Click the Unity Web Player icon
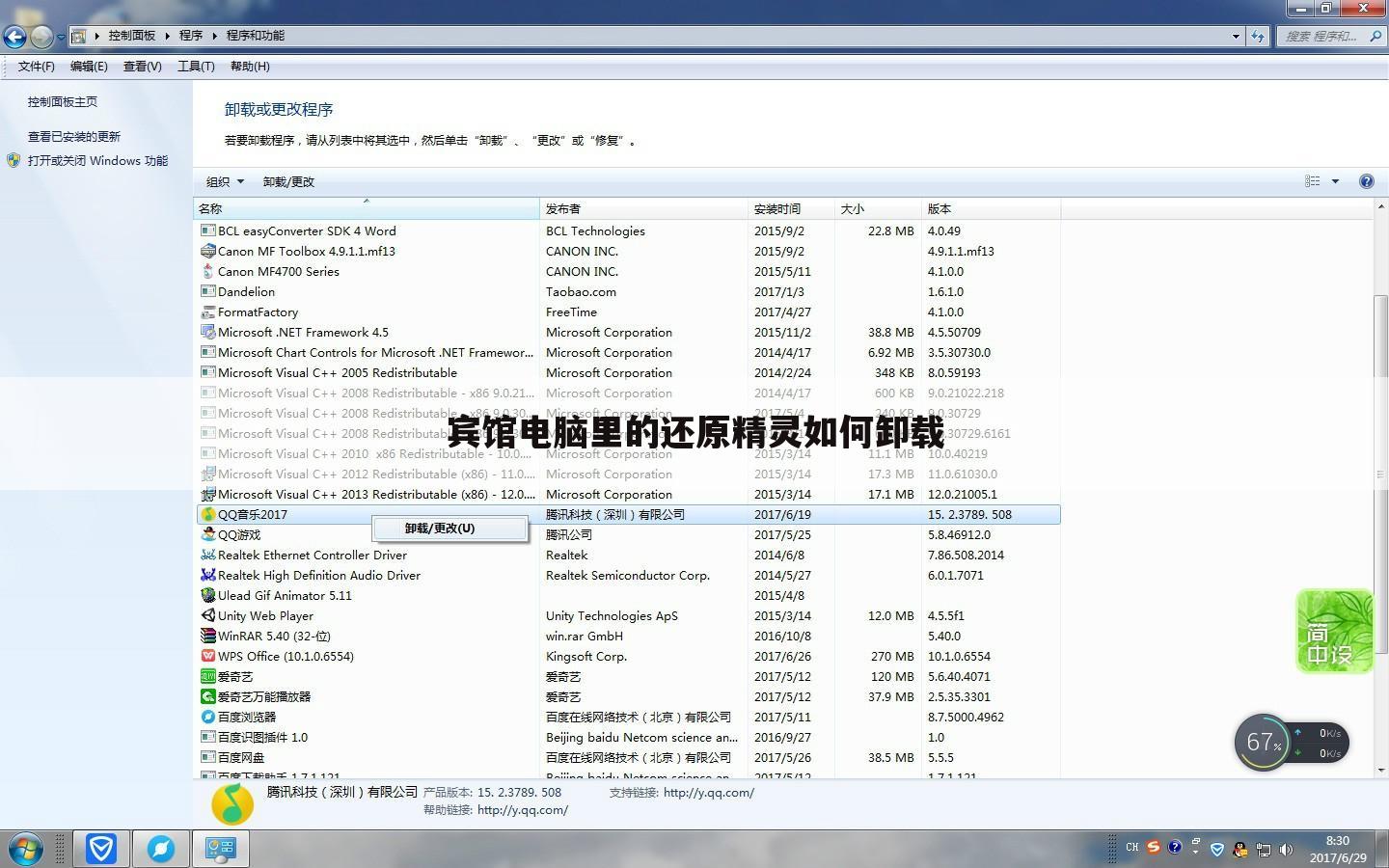This screenshot has height=868, width=1389. 207,616
